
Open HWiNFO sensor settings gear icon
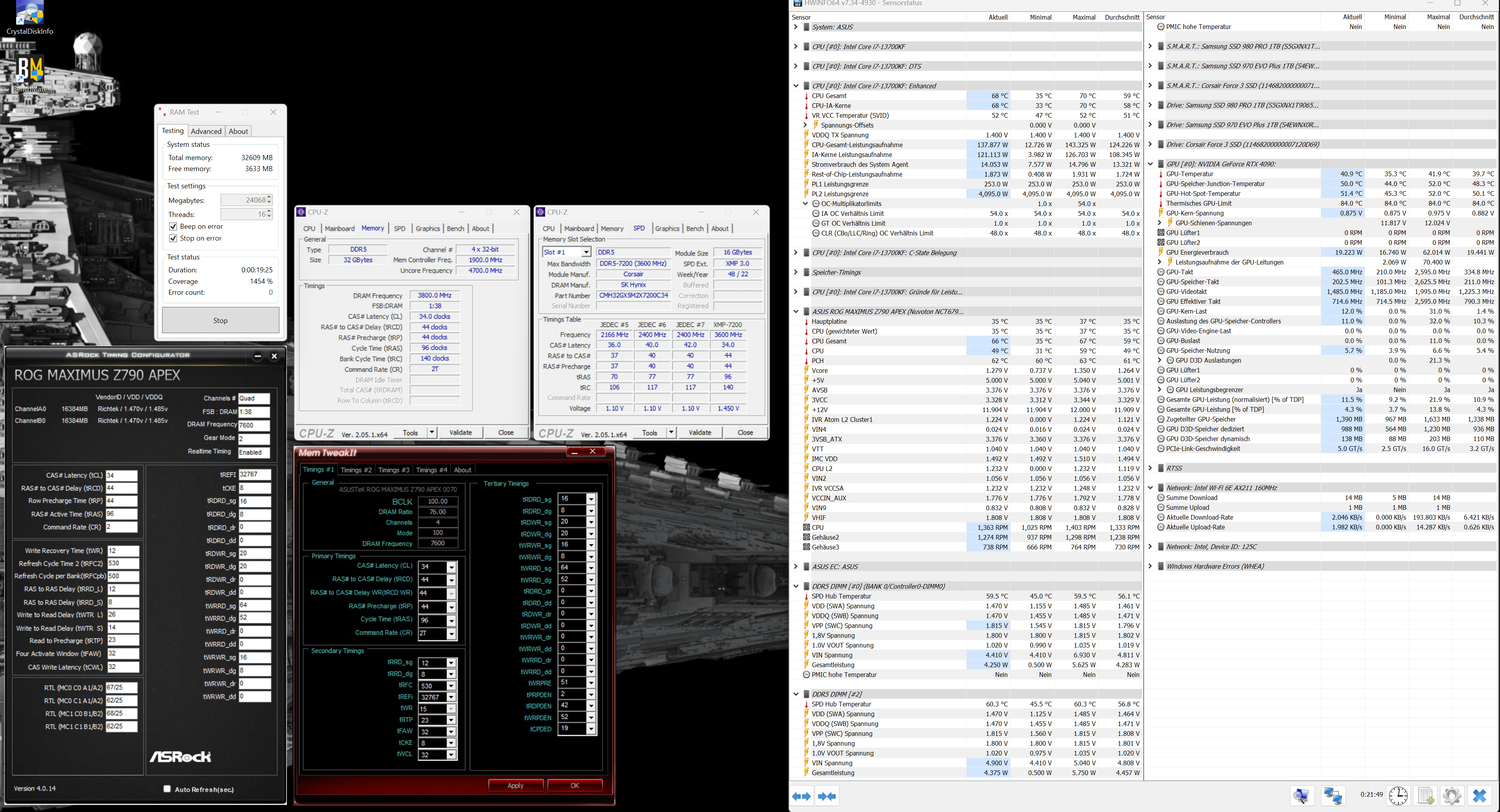tap(1452, 796)
